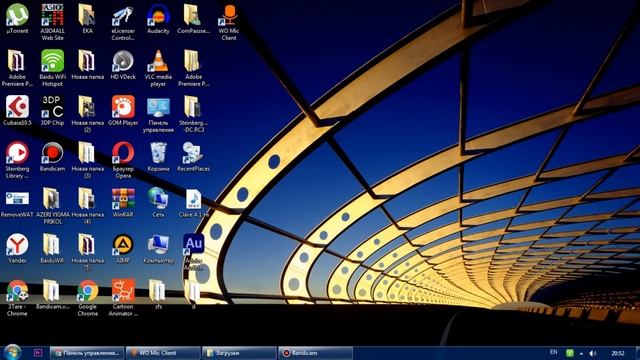The height and width of the screenshot is (360, 640).
Task: Select the RemoveWAT desktop icon
Action: click(x=17, y=203)
